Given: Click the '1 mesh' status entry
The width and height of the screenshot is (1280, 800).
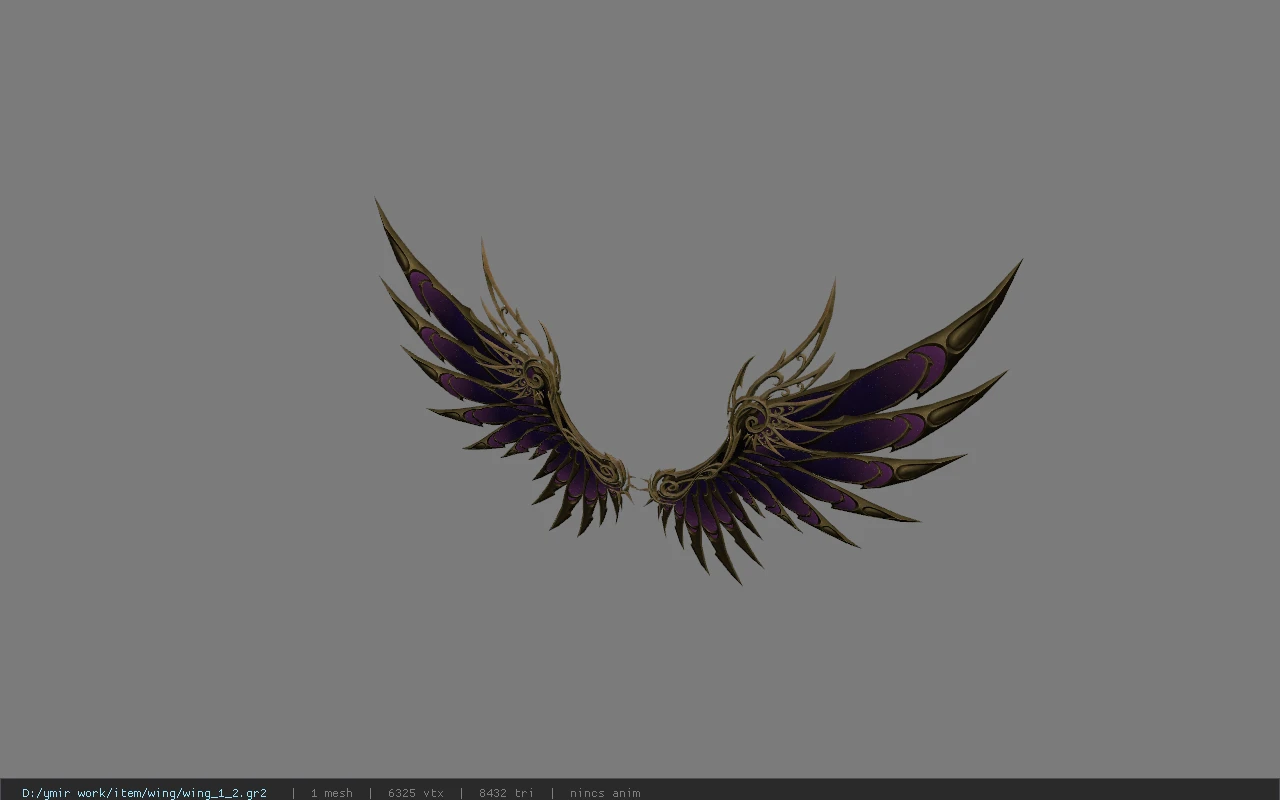Looking at the screenshot, I should point(331,793).
